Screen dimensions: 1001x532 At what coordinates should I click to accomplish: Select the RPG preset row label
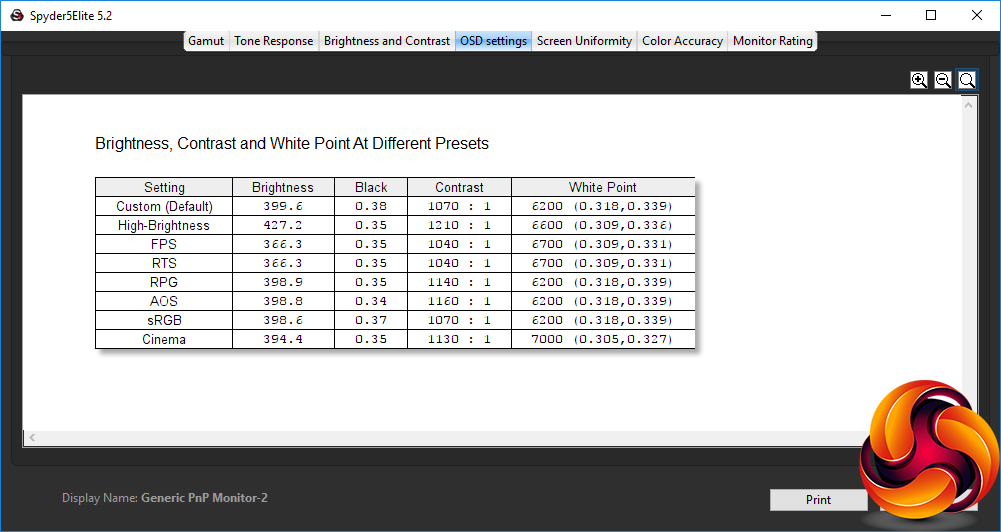(x=164, y=282)
